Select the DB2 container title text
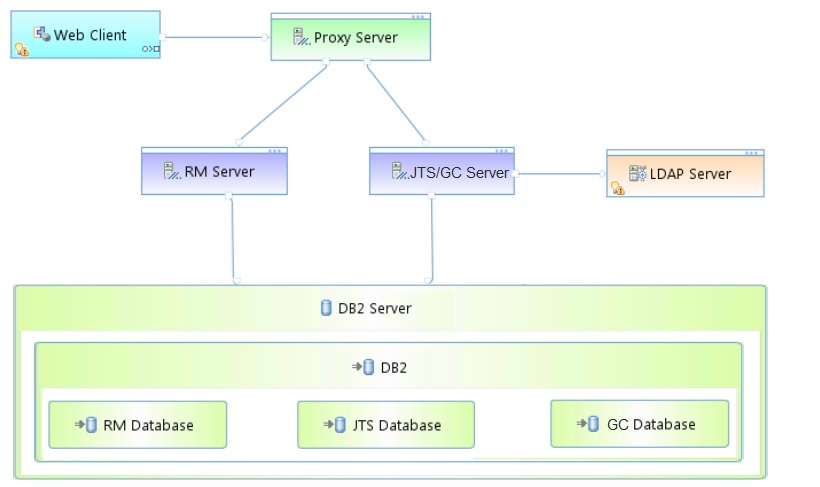The image size is (820, 487). (393, 368)
